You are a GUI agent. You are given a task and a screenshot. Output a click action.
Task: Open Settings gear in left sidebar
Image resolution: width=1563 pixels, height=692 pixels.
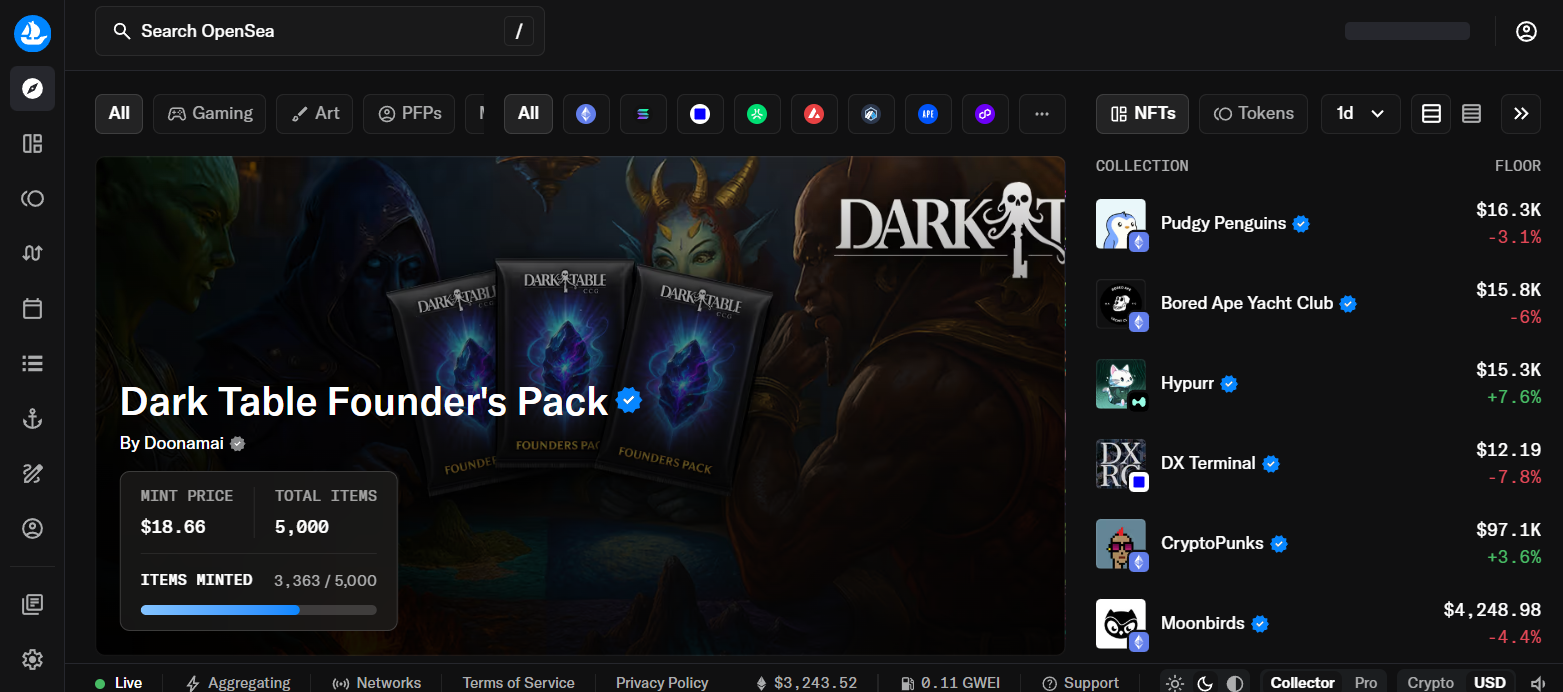pos(32,659)
